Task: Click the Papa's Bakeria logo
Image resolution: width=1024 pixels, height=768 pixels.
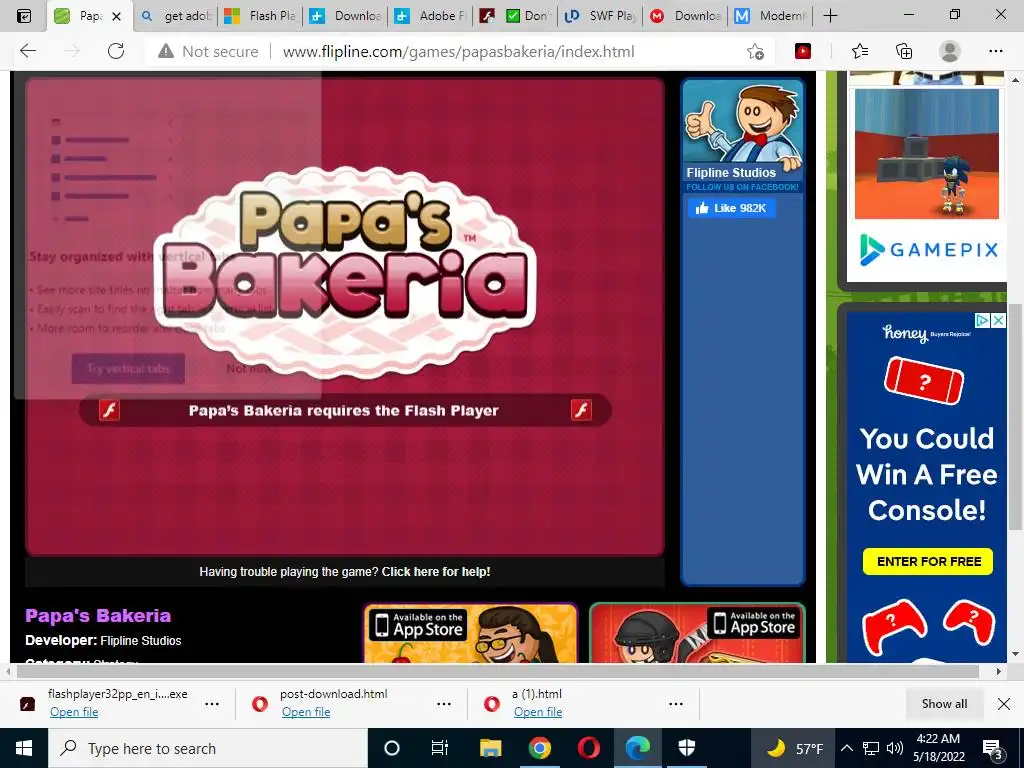Action: click(344, 272)
